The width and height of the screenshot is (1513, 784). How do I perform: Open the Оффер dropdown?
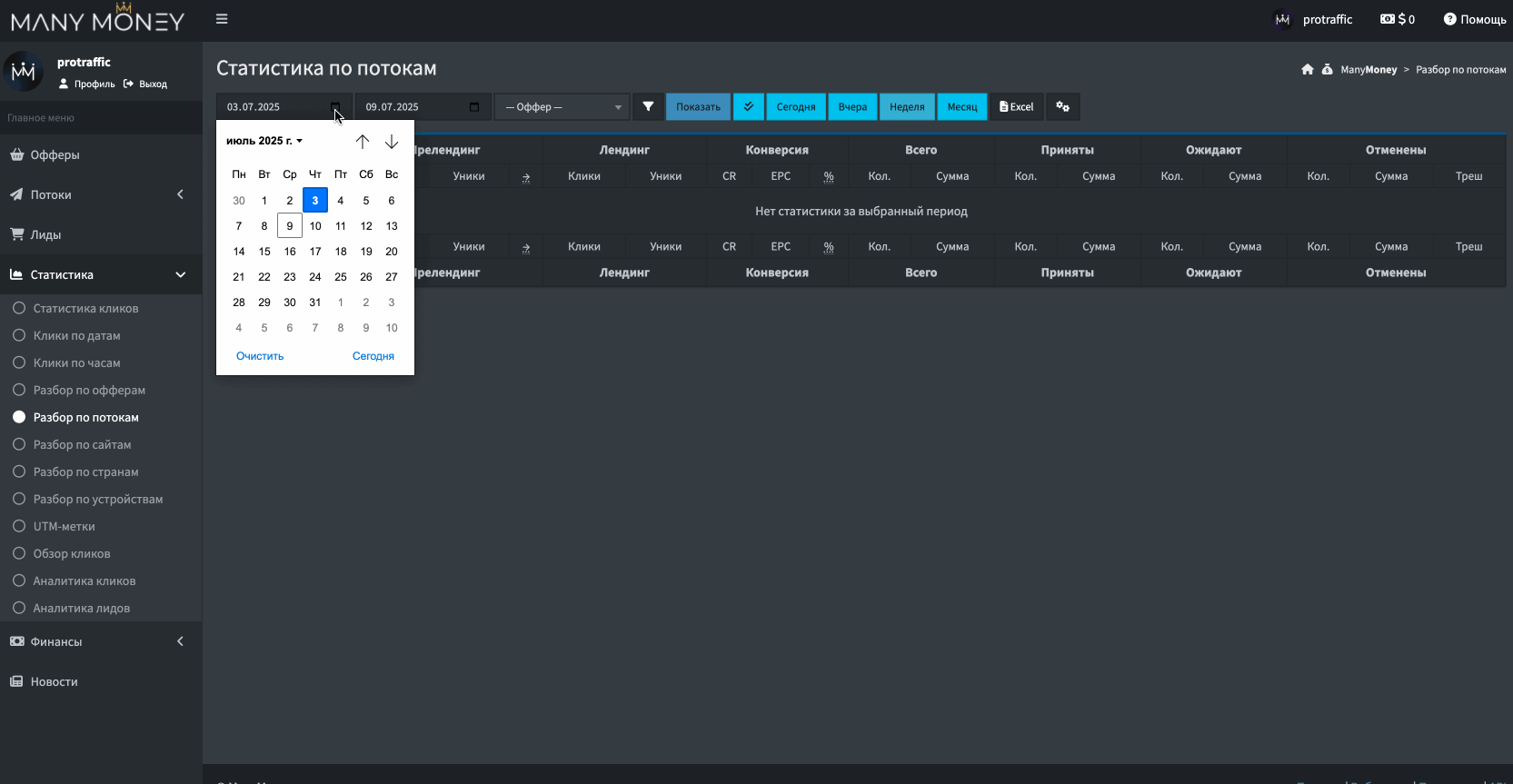[562, 107]
